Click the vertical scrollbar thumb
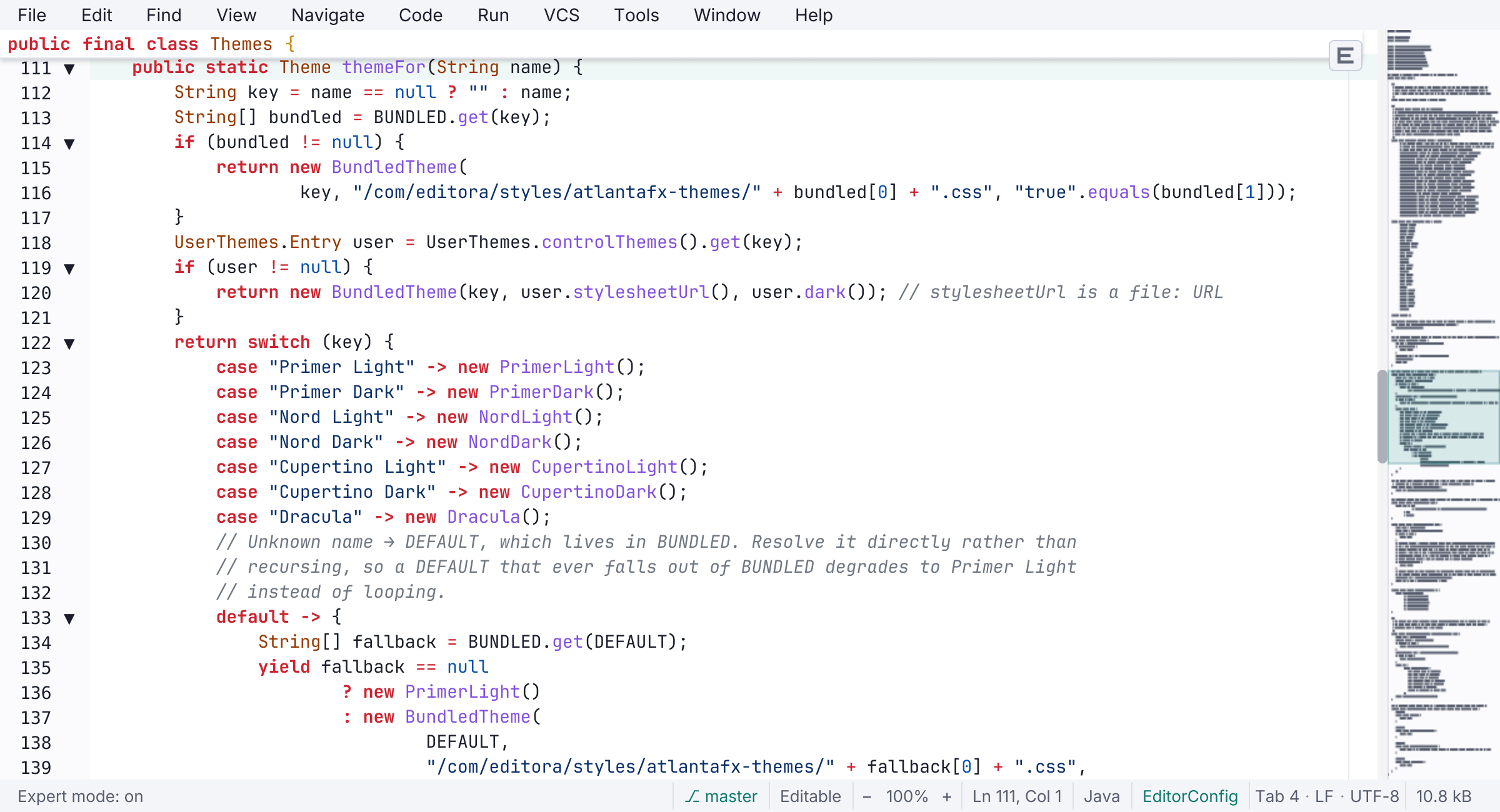 (1382, 417)
